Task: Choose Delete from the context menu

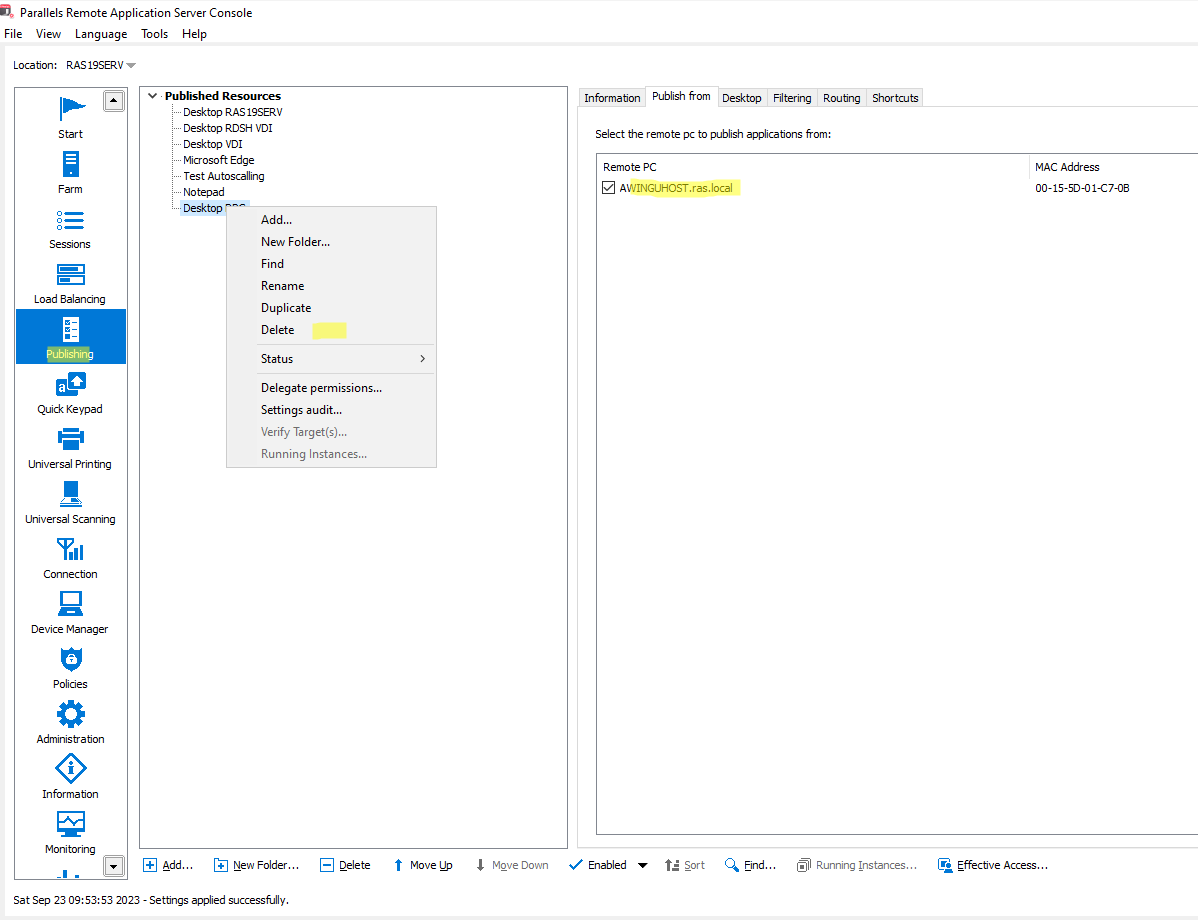Action: click(x=332, y=330)
